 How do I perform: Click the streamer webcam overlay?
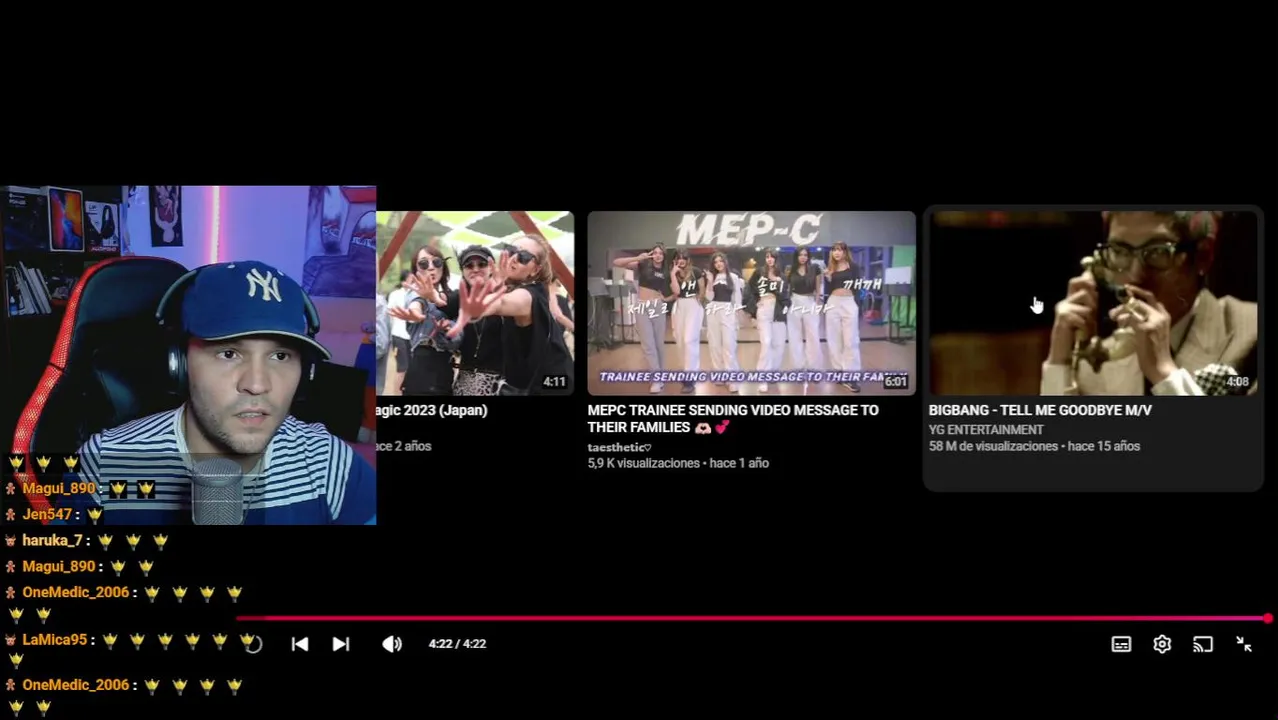[188, 355]
